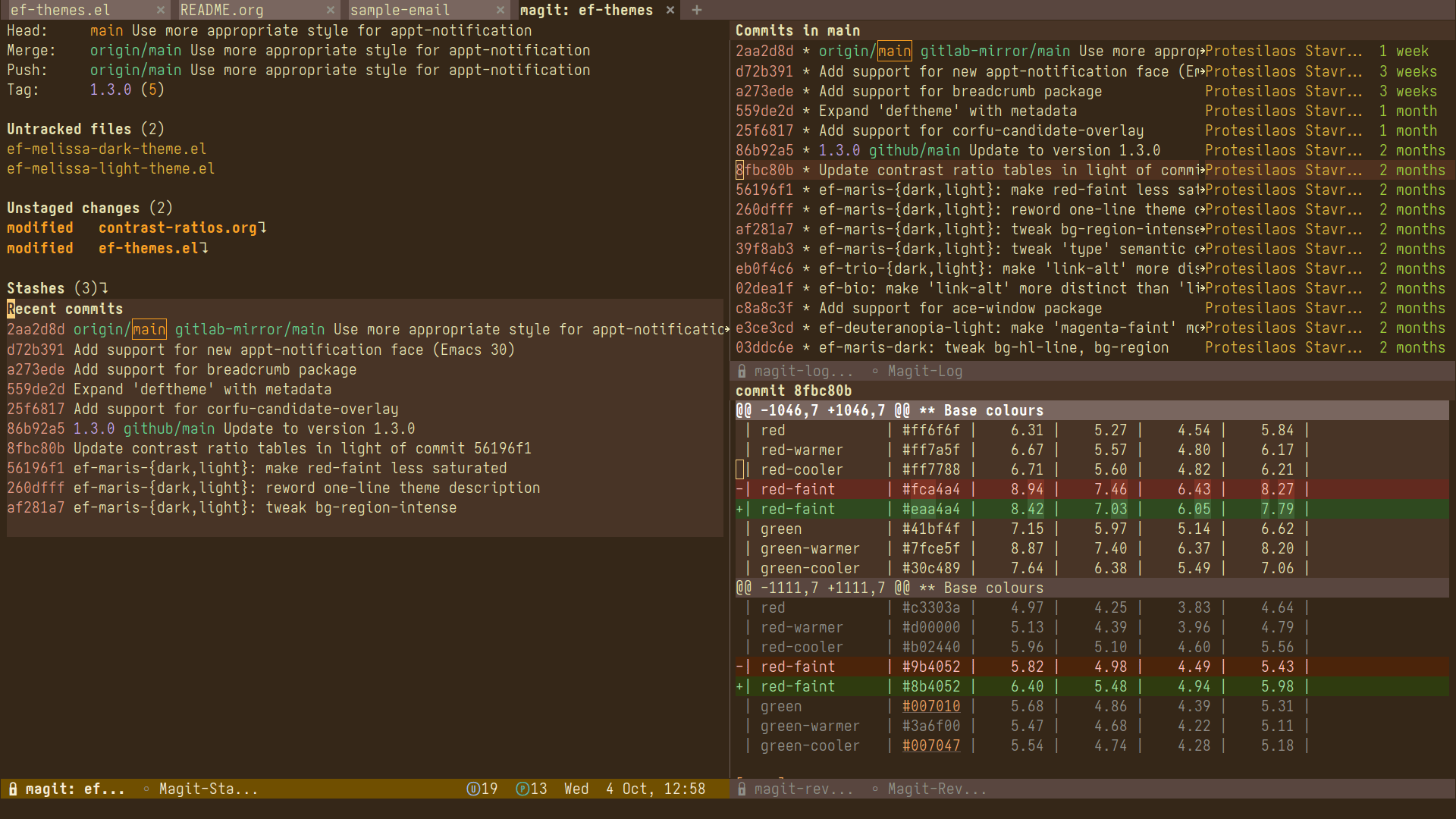Click origin/main on the Merge line
Image resolution: width=1456 pixels, height=819 pixels.
coord(136,50)
